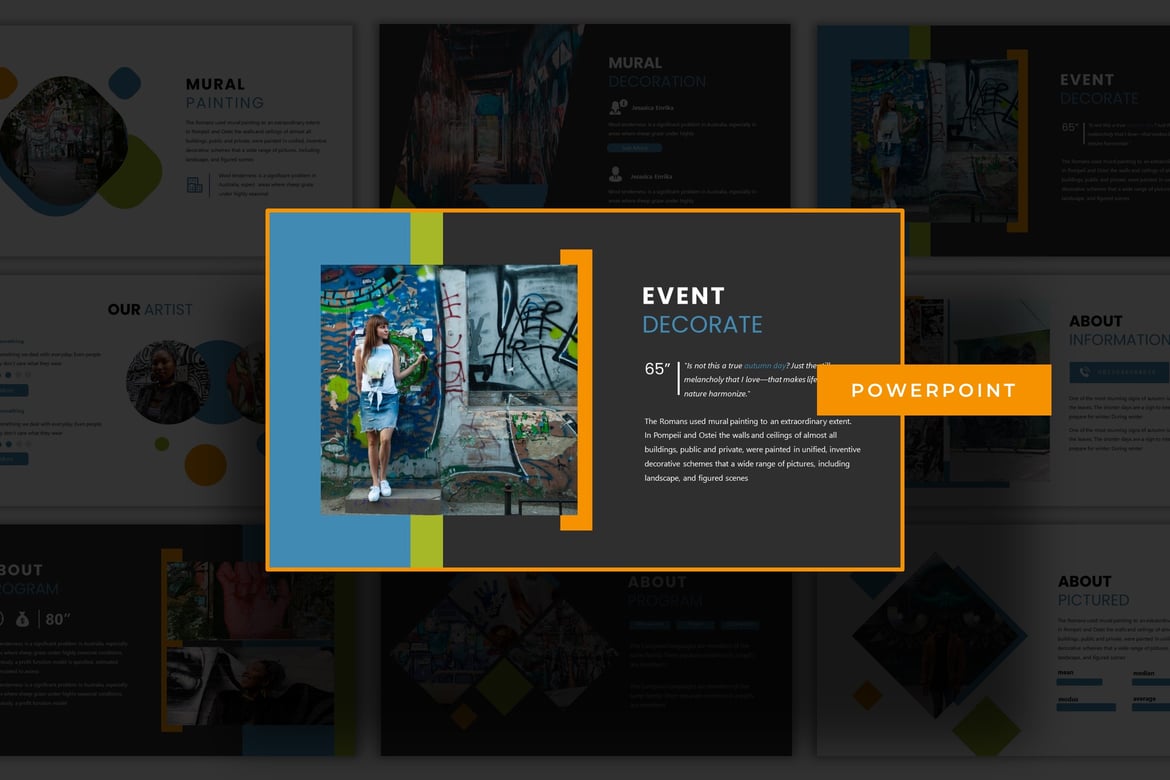Select the graffiti wall photo on center slide
The image size is (1170, 780).
point(449,390)
